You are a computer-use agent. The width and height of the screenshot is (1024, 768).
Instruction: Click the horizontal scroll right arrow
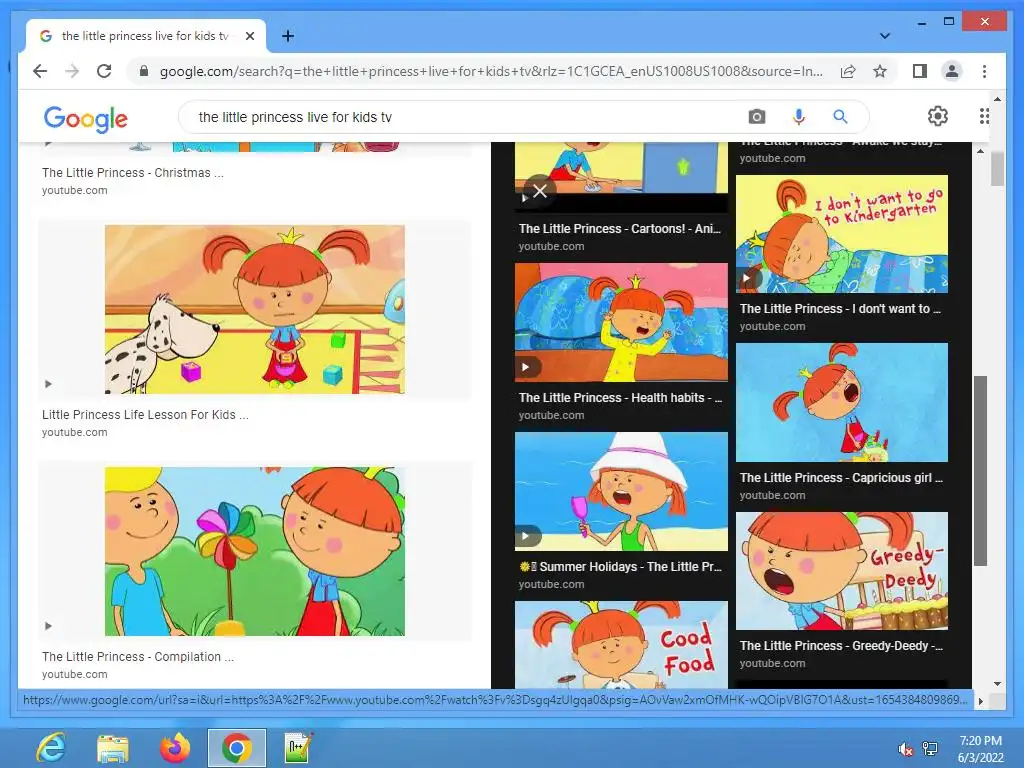click(980, 701)
